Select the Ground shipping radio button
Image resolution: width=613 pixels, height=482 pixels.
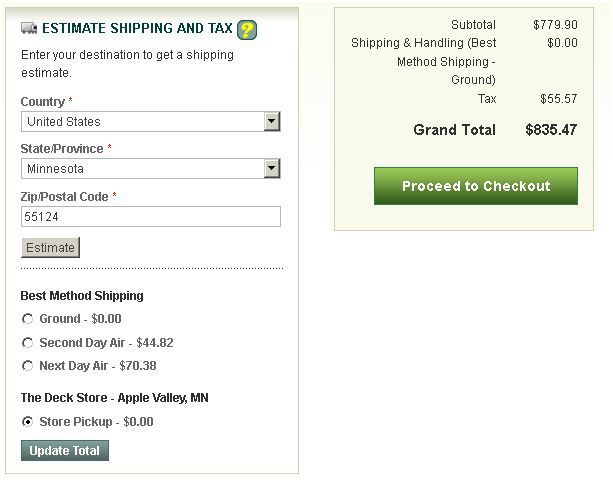[x=27, y=319]
